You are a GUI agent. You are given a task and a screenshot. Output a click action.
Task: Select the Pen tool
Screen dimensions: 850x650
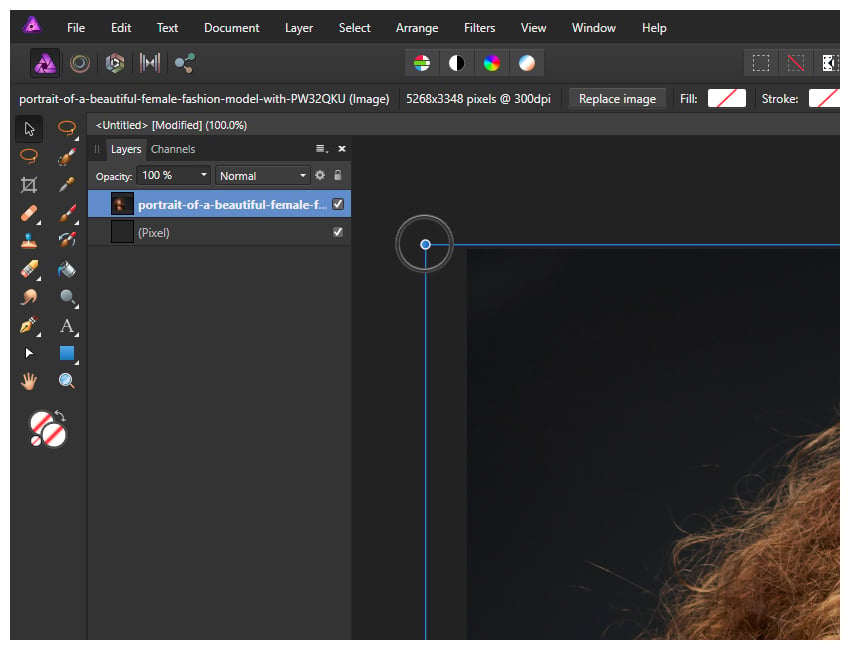(x=29, y=325)
